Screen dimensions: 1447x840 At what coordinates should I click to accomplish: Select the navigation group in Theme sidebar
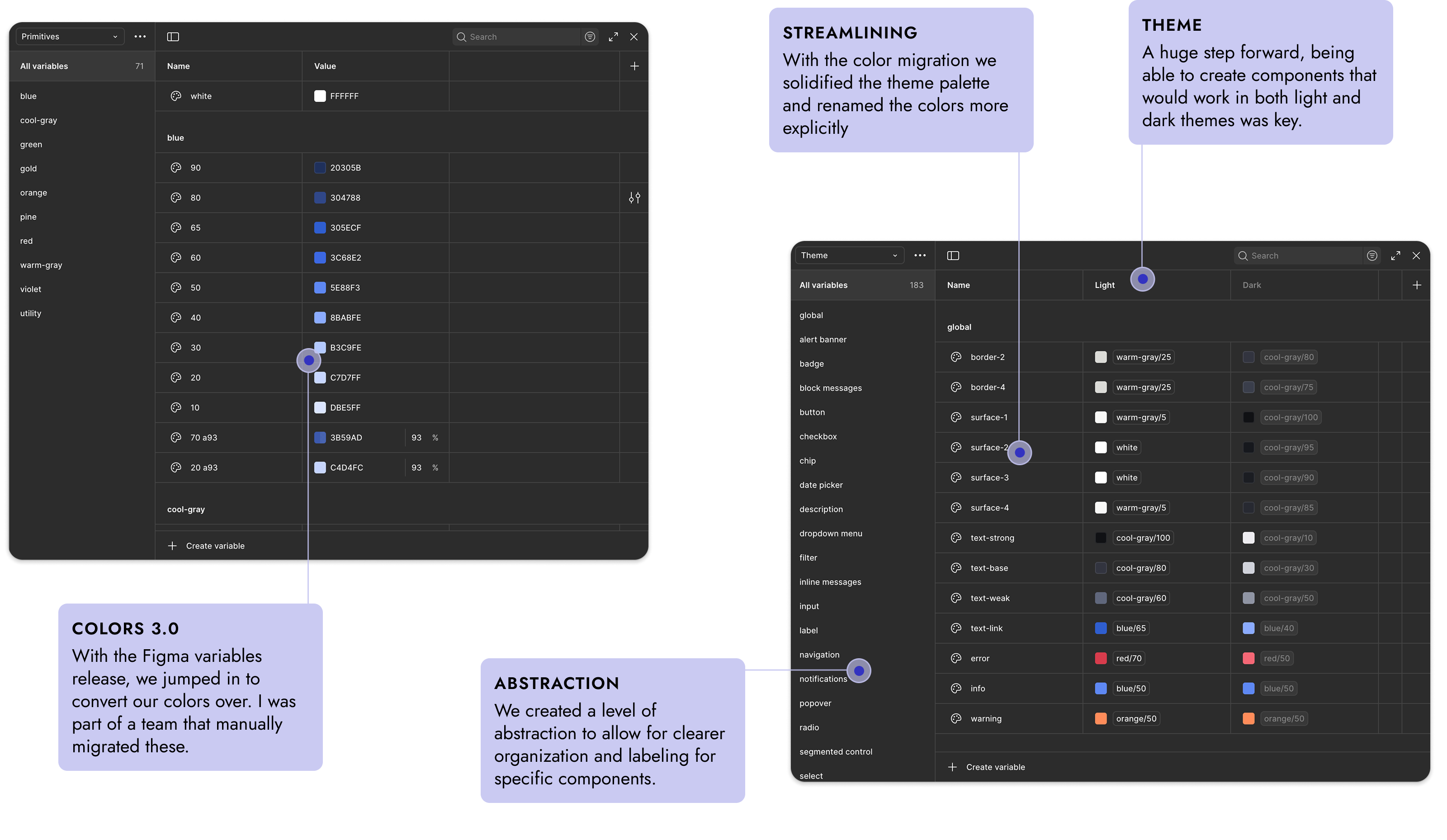(x=819, y=655)
